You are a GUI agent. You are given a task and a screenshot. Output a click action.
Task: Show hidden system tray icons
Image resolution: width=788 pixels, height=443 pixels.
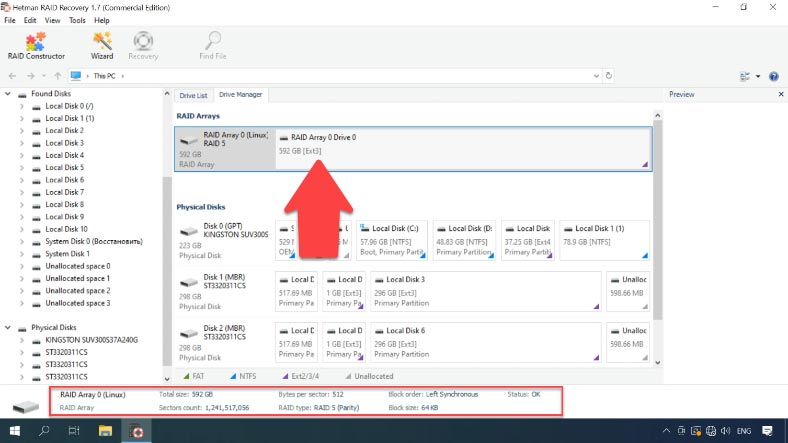click(666, 431)
